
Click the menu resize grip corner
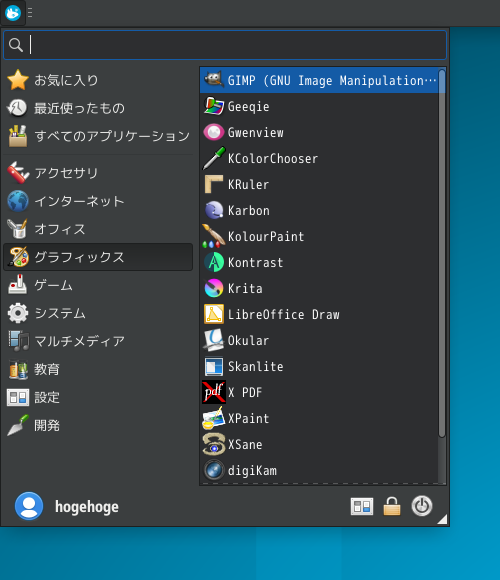(442, 519)
